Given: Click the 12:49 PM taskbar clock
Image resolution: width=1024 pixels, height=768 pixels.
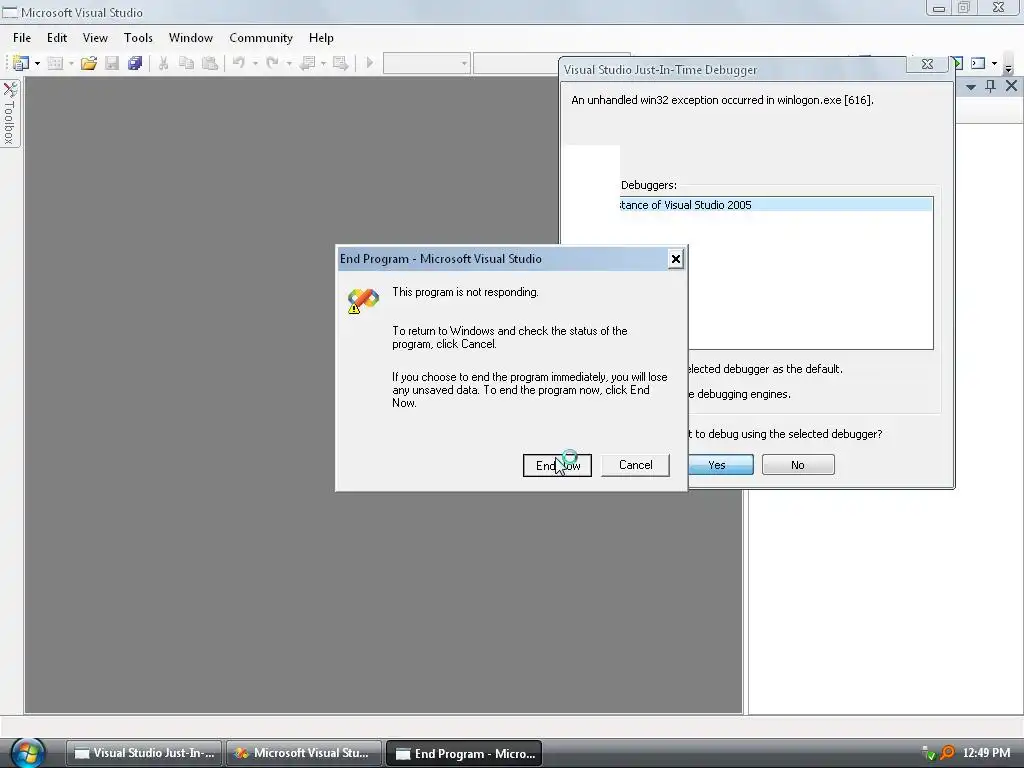Looking at the screenshot, I should tap(986, 753).
